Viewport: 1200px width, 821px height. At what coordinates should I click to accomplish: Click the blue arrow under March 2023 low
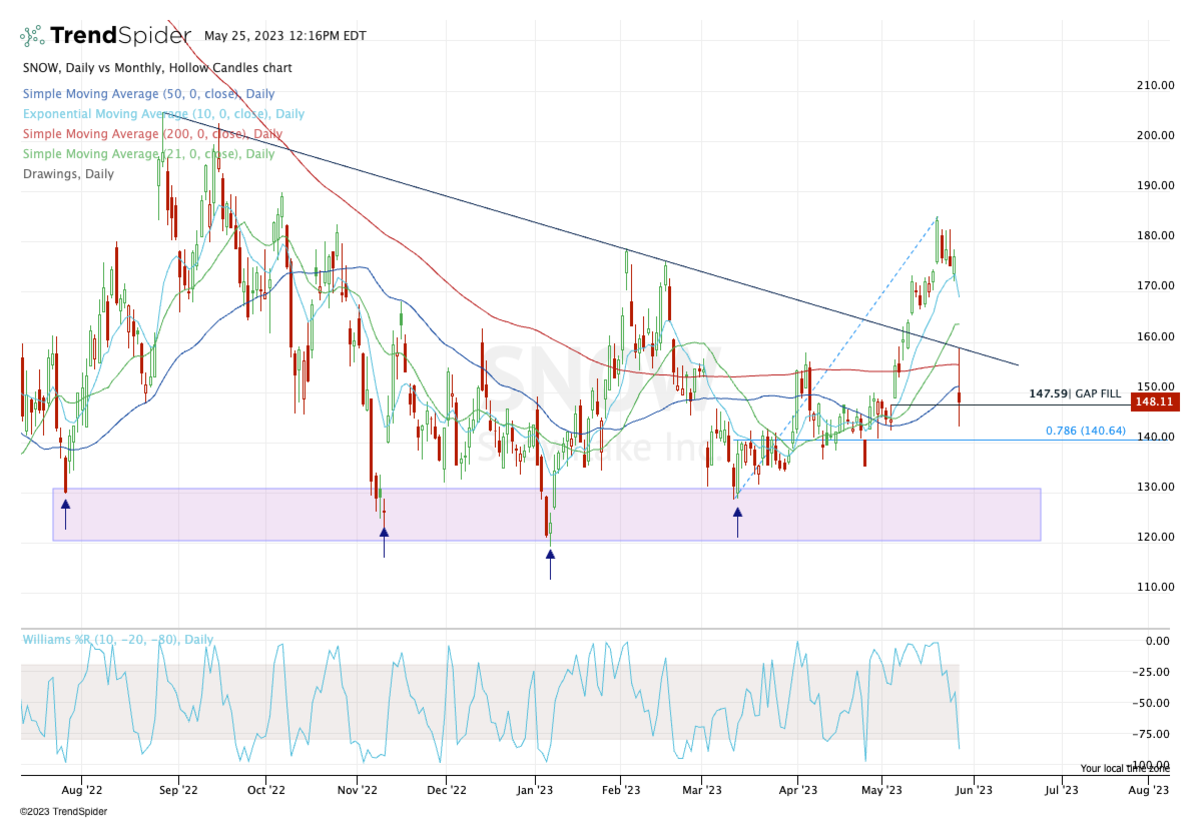pyautogui.click(x=738, y=521)
